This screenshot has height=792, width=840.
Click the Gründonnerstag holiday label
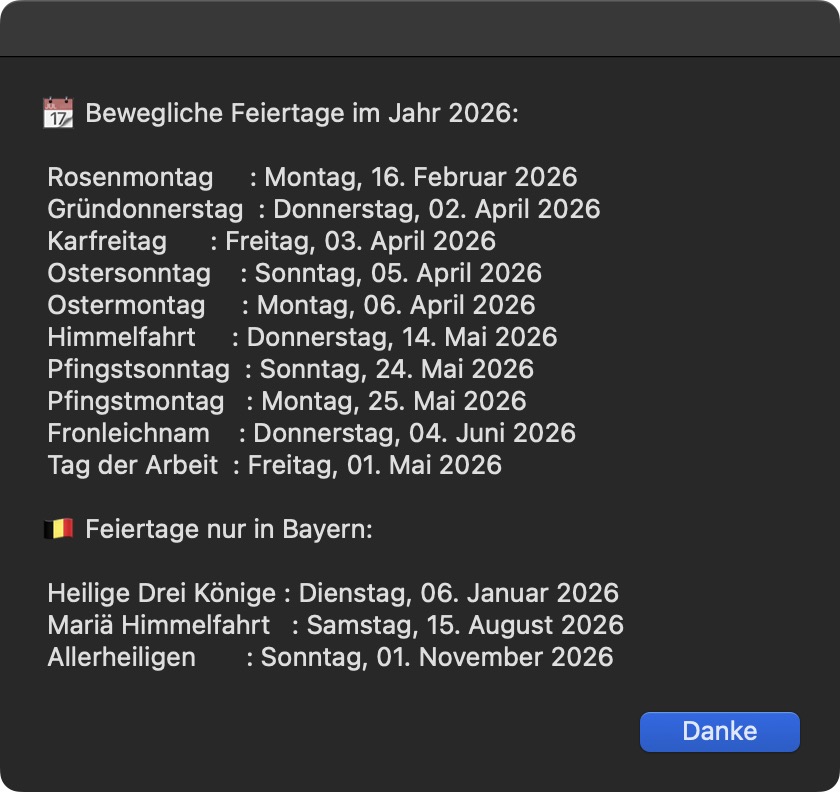(145, 209)
